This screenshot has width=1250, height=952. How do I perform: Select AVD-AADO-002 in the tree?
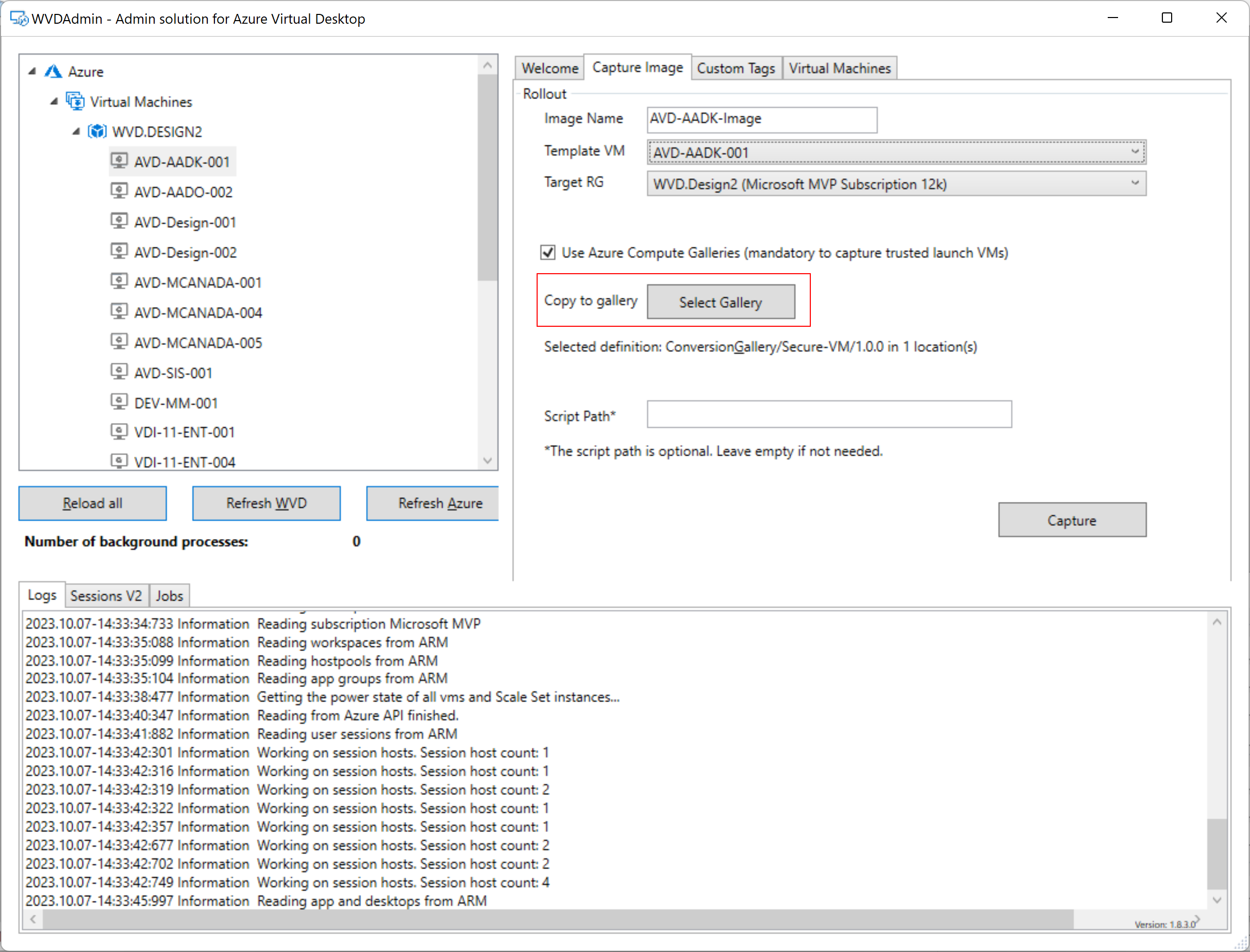(x=183, y=192)
